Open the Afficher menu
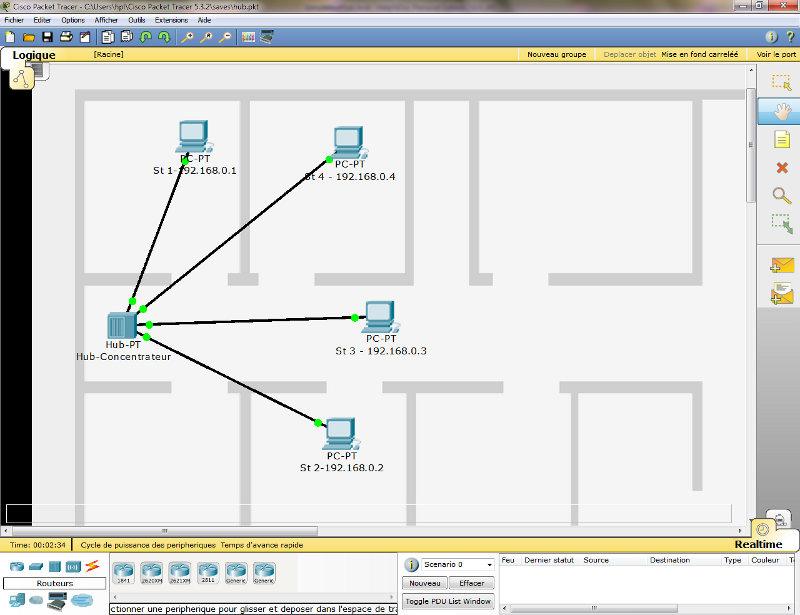The image size is (800, 615). click(106, 20)
